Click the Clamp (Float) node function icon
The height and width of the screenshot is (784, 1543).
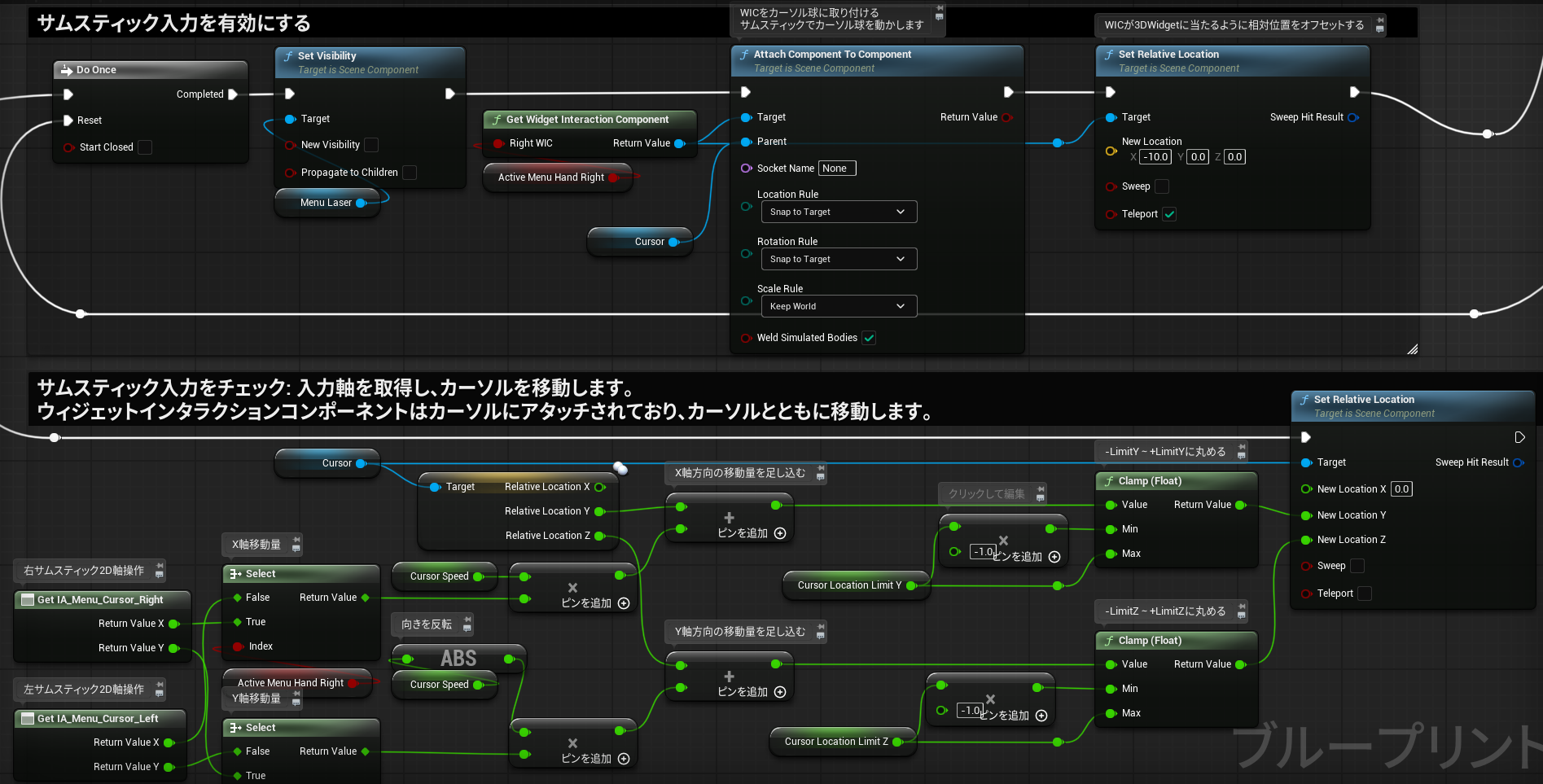1110,480
